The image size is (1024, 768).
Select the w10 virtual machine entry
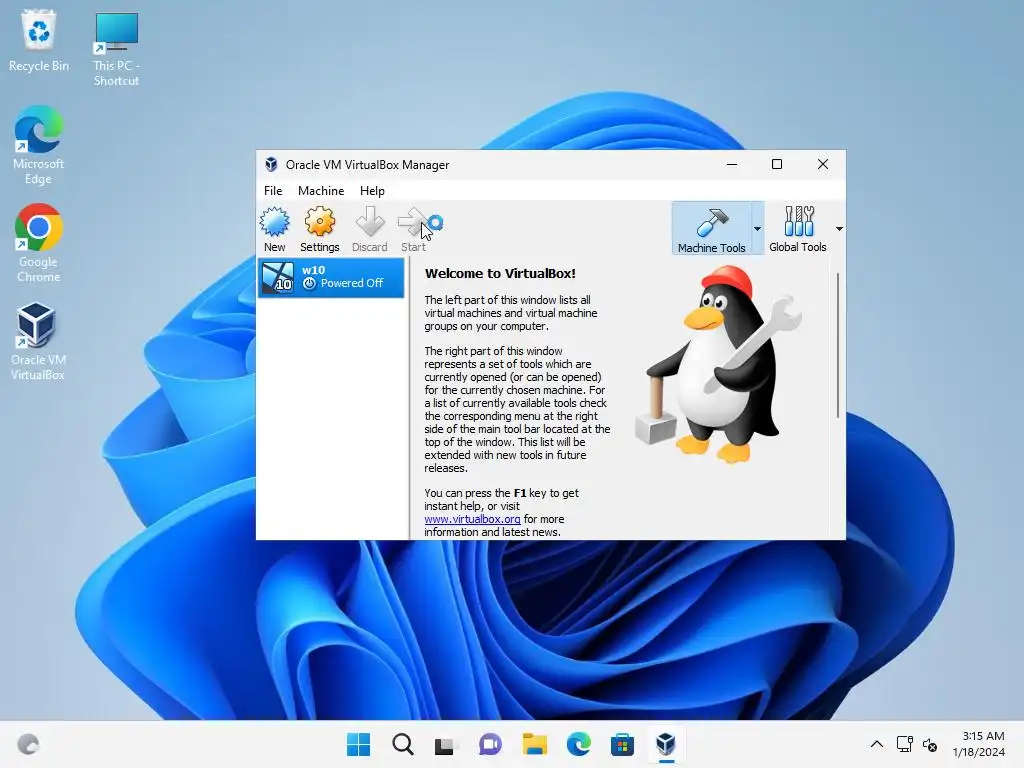coord(331,278)
